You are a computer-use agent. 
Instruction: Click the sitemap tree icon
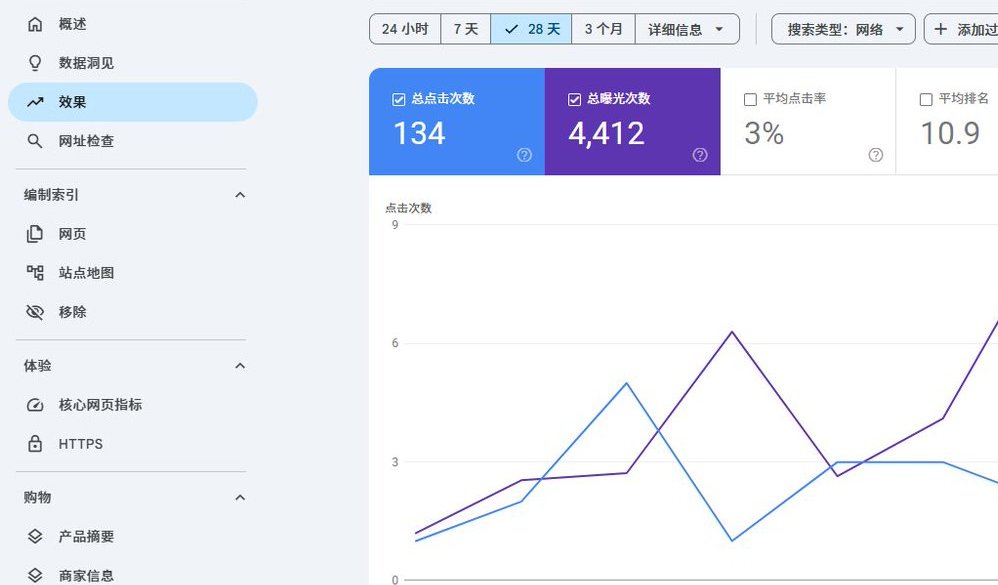(35, 273)
